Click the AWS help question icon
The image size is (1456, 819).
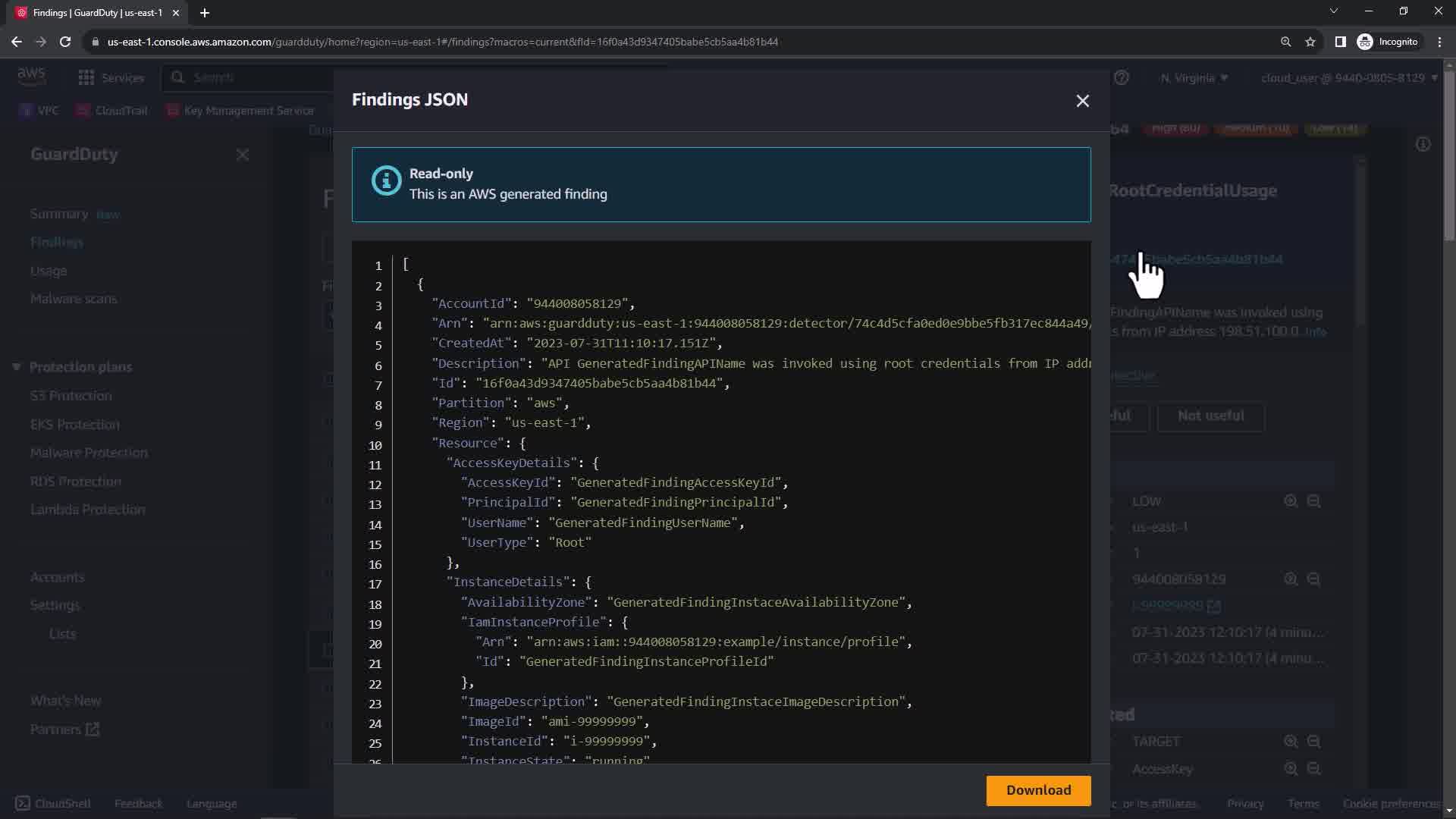[1122, 77]
